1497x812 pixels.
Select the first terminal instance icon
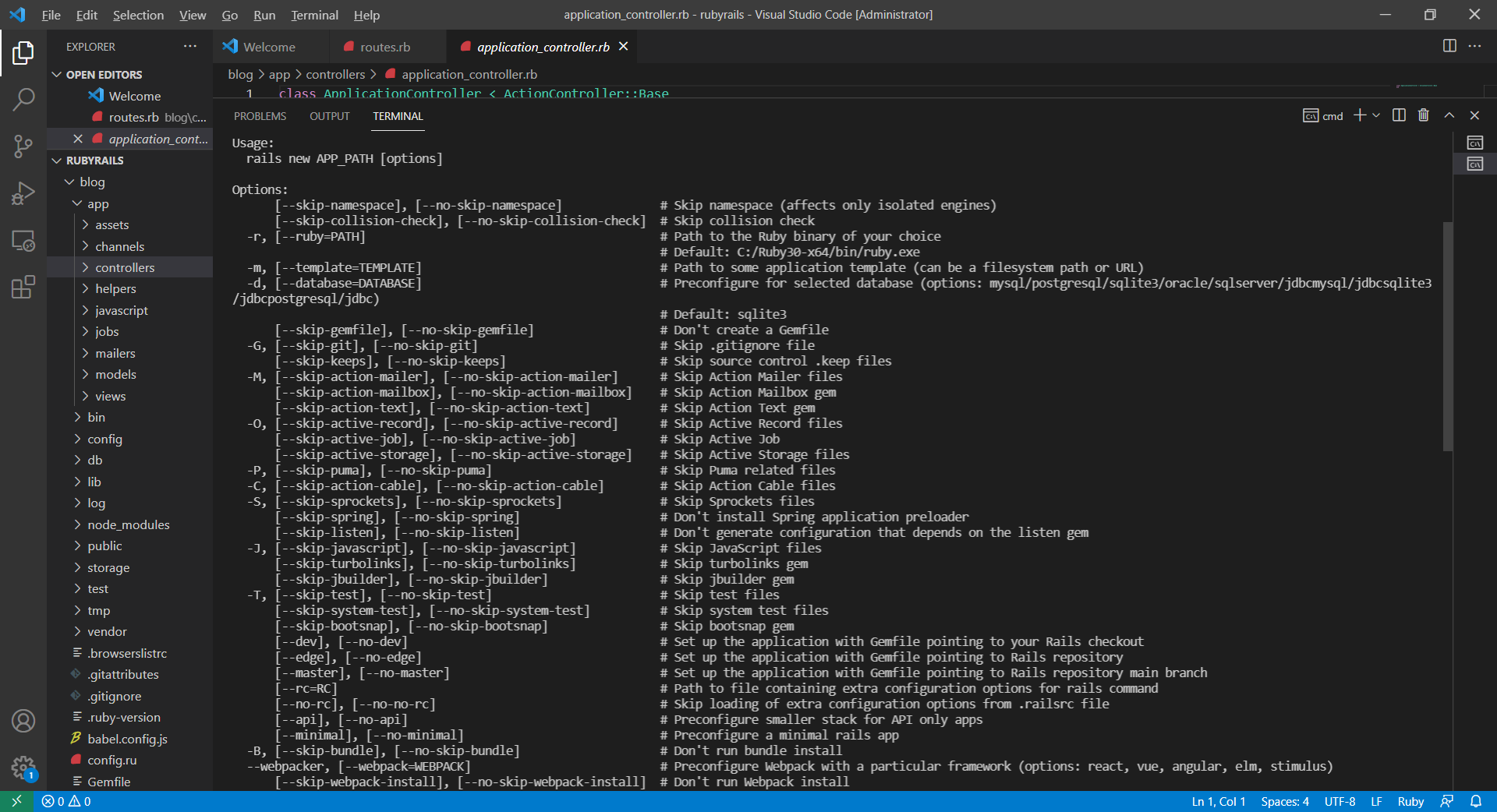tap(1475, 143)
